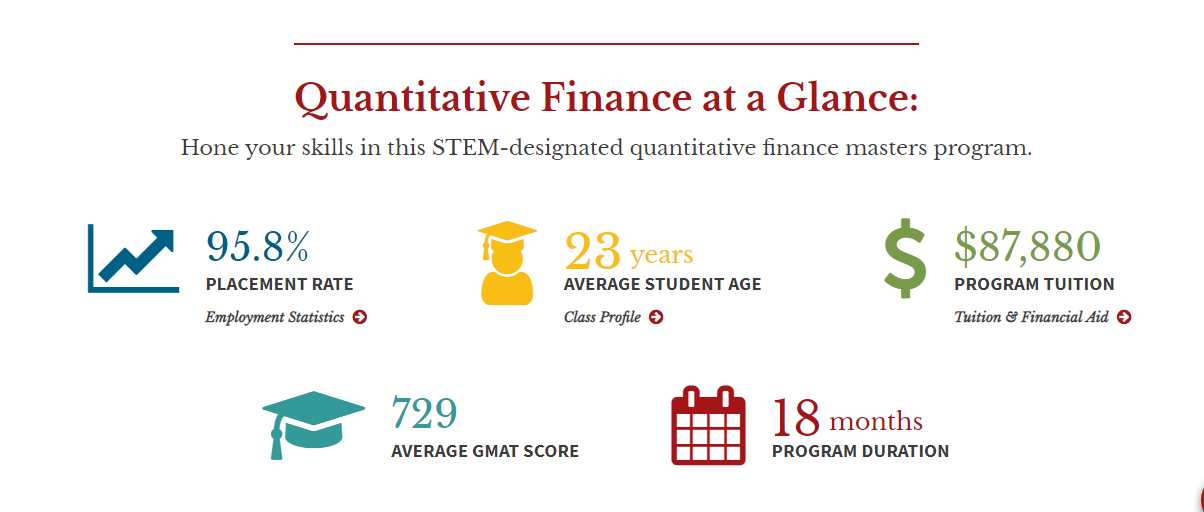
Task: Click the yellow graduate student icon
Action: 507,262
